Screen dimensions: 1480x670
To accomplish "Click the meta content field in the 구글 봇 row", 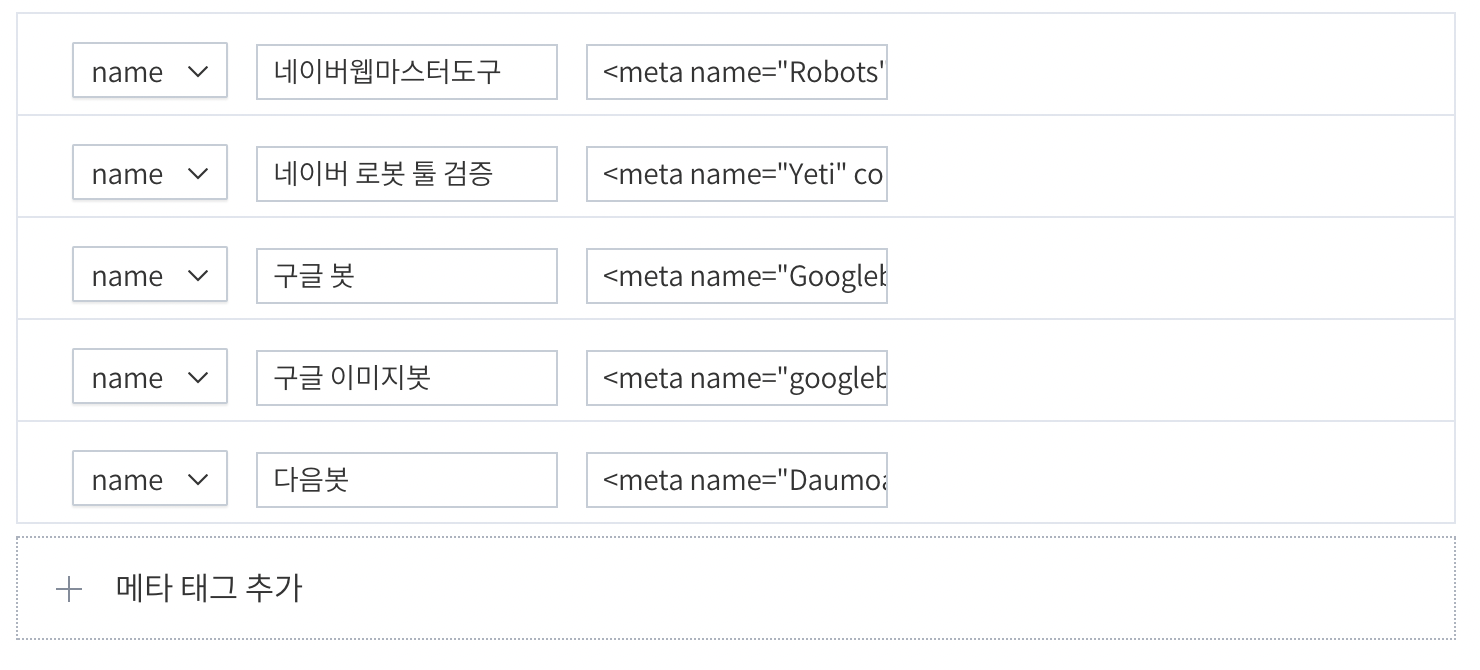I will click(736, 276).
